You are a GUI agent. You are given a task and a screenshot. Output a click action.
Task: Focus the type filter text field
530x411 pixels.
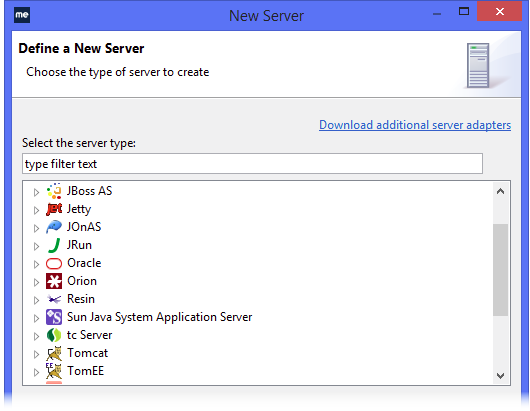coord(252,164)
